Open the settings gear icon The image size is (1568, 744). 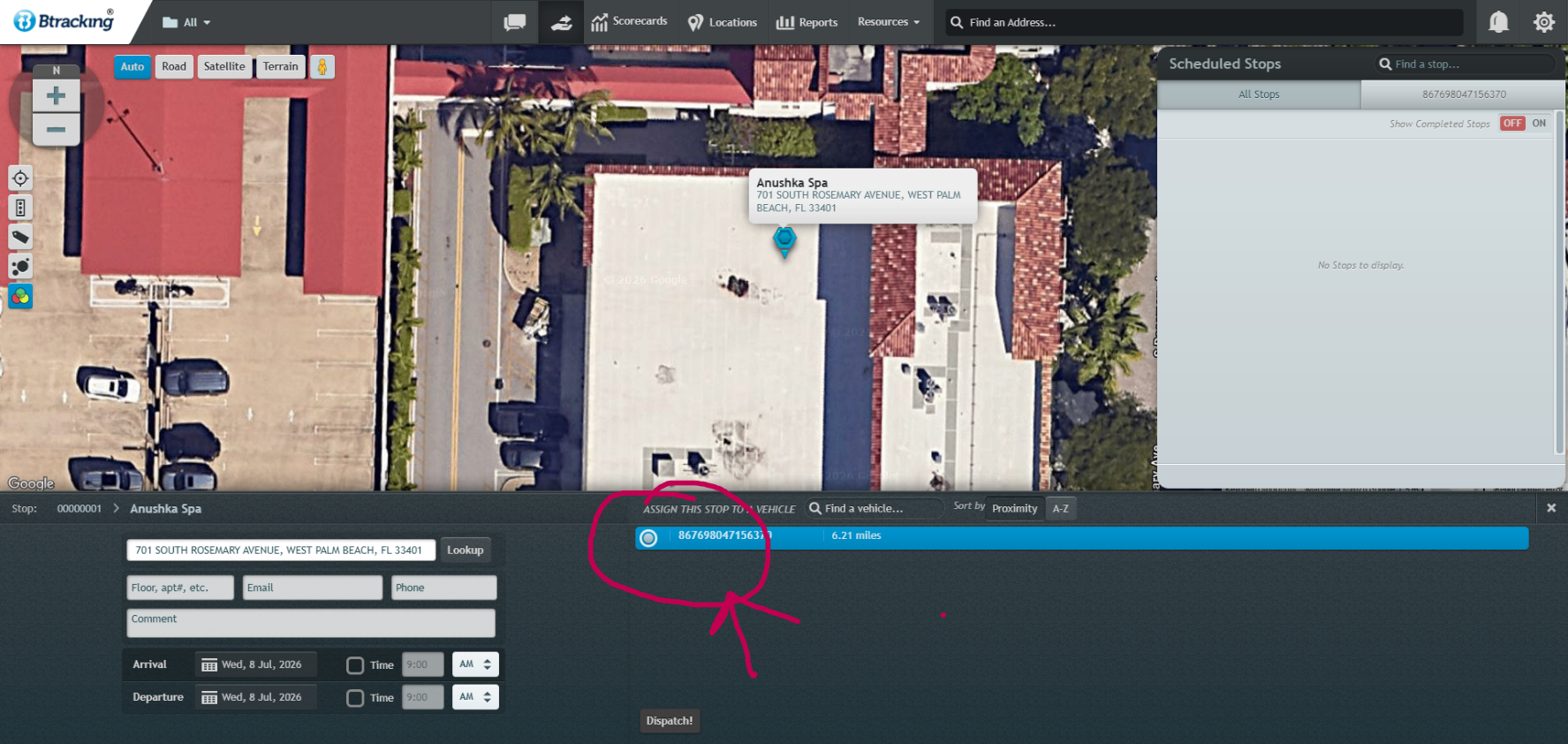(1543, 22)
